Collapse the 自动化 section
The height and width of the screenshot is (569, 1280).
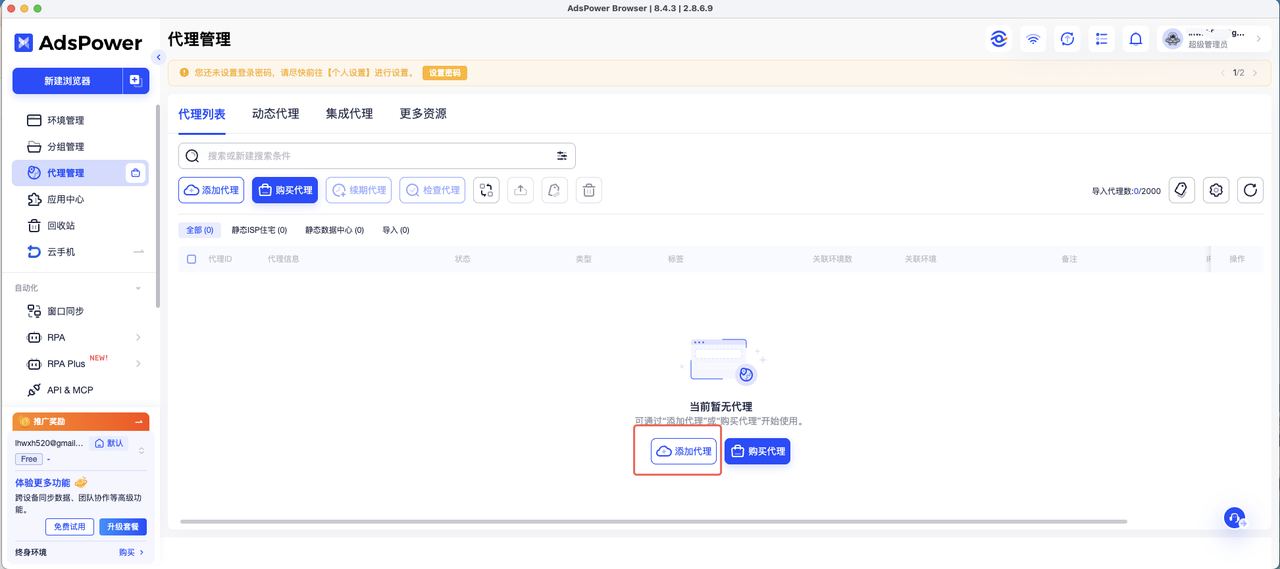138,288
